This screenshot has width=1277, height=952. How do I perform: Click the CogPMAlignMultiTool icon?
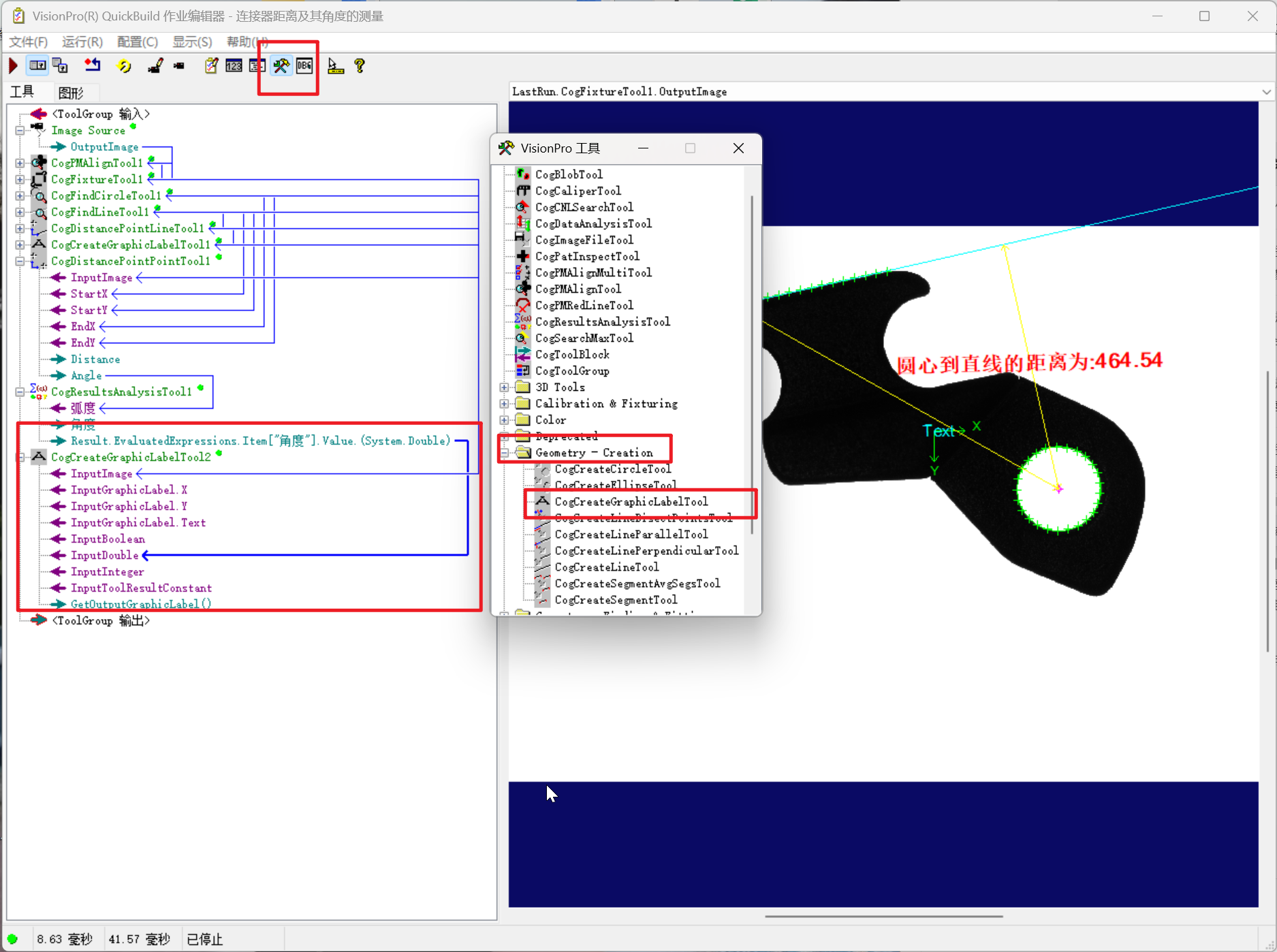click(522, 272)
